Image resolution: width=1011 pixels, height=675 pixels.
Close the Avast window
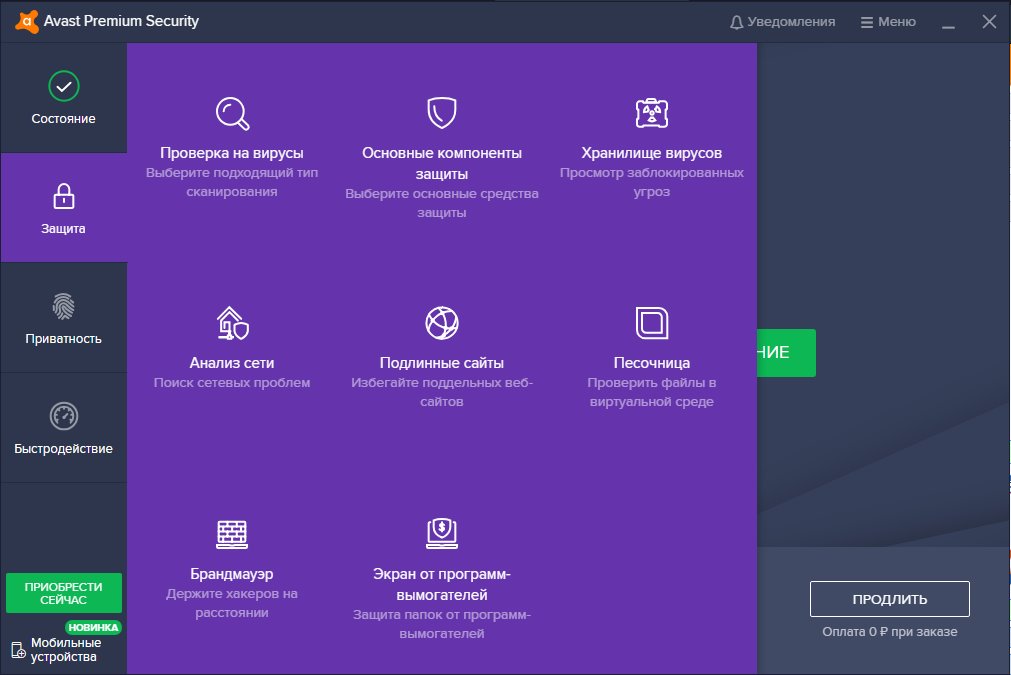pos(989,22)
